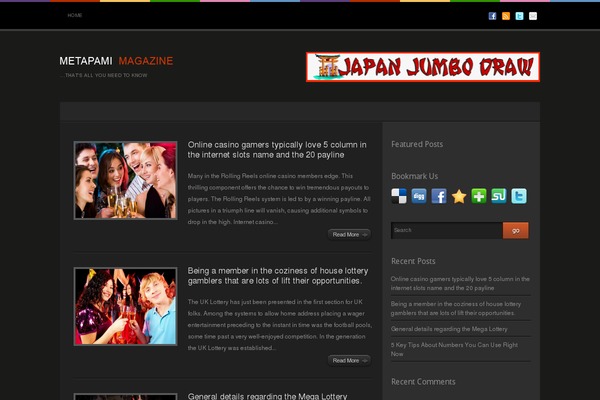Focus the sidebar Search field
The width and height of the screenshot is (600, 400).
[447, 230]
